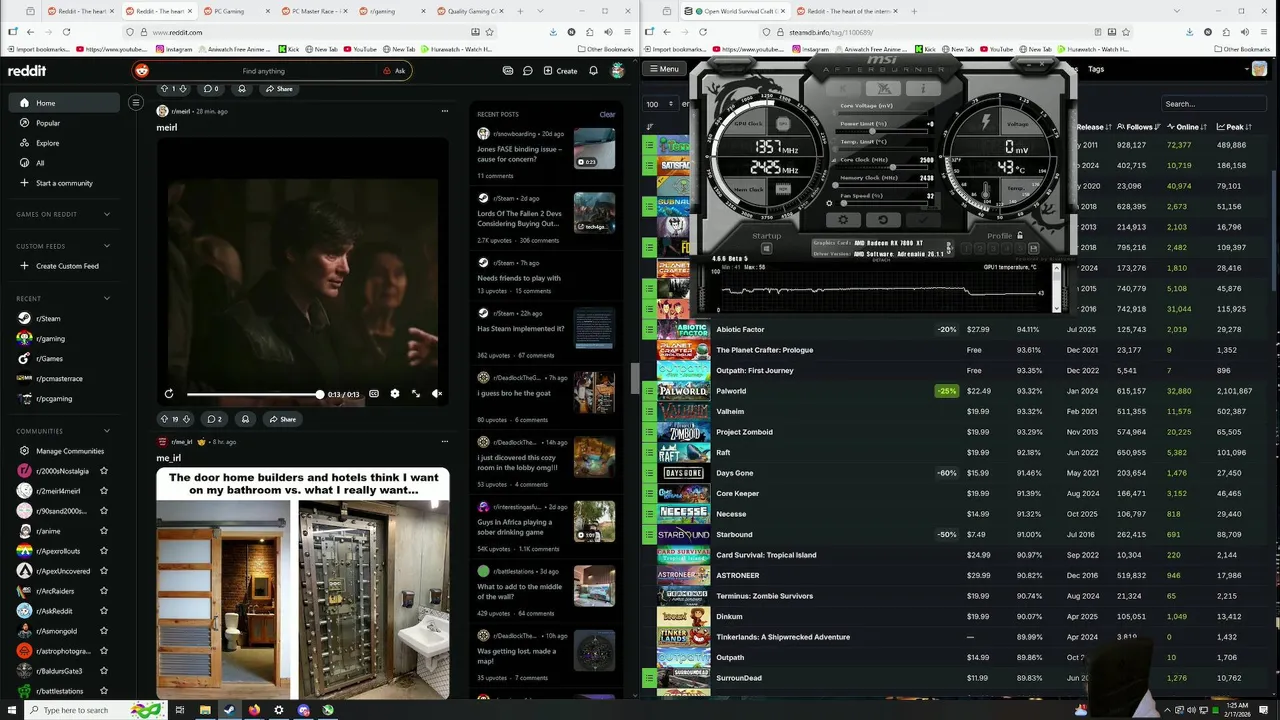Unmute the meirl video
This screenshot has height=720, width=1280.
click(x=437, y=394)
